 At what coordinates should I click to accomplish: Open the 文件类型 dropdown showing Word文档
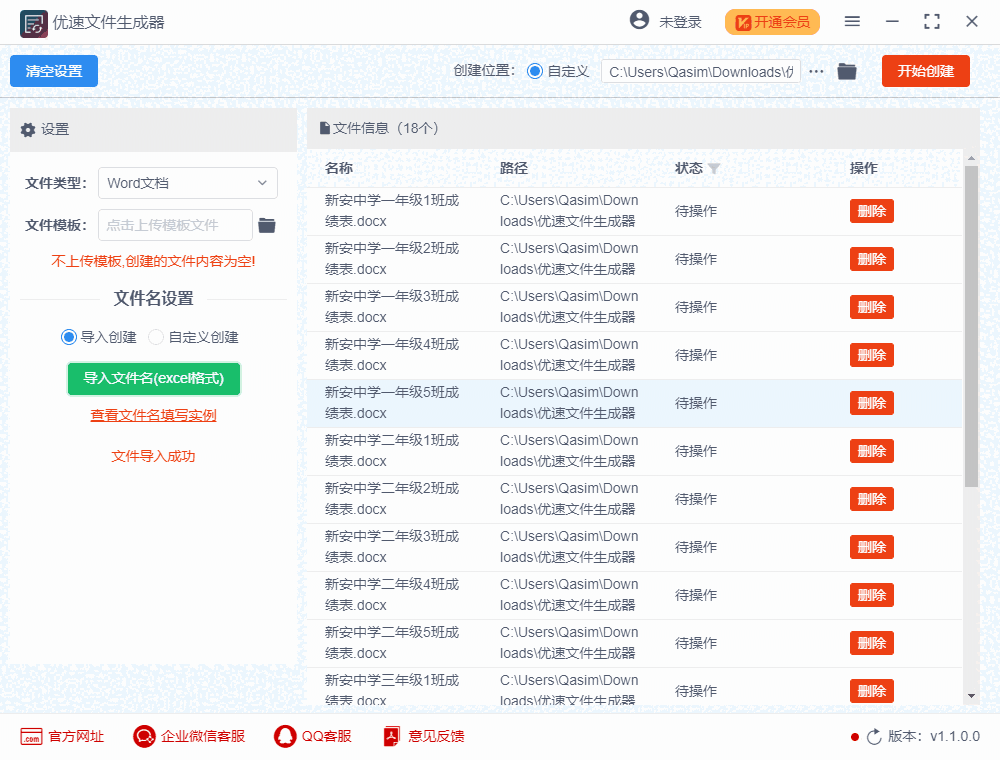[187, 183]
